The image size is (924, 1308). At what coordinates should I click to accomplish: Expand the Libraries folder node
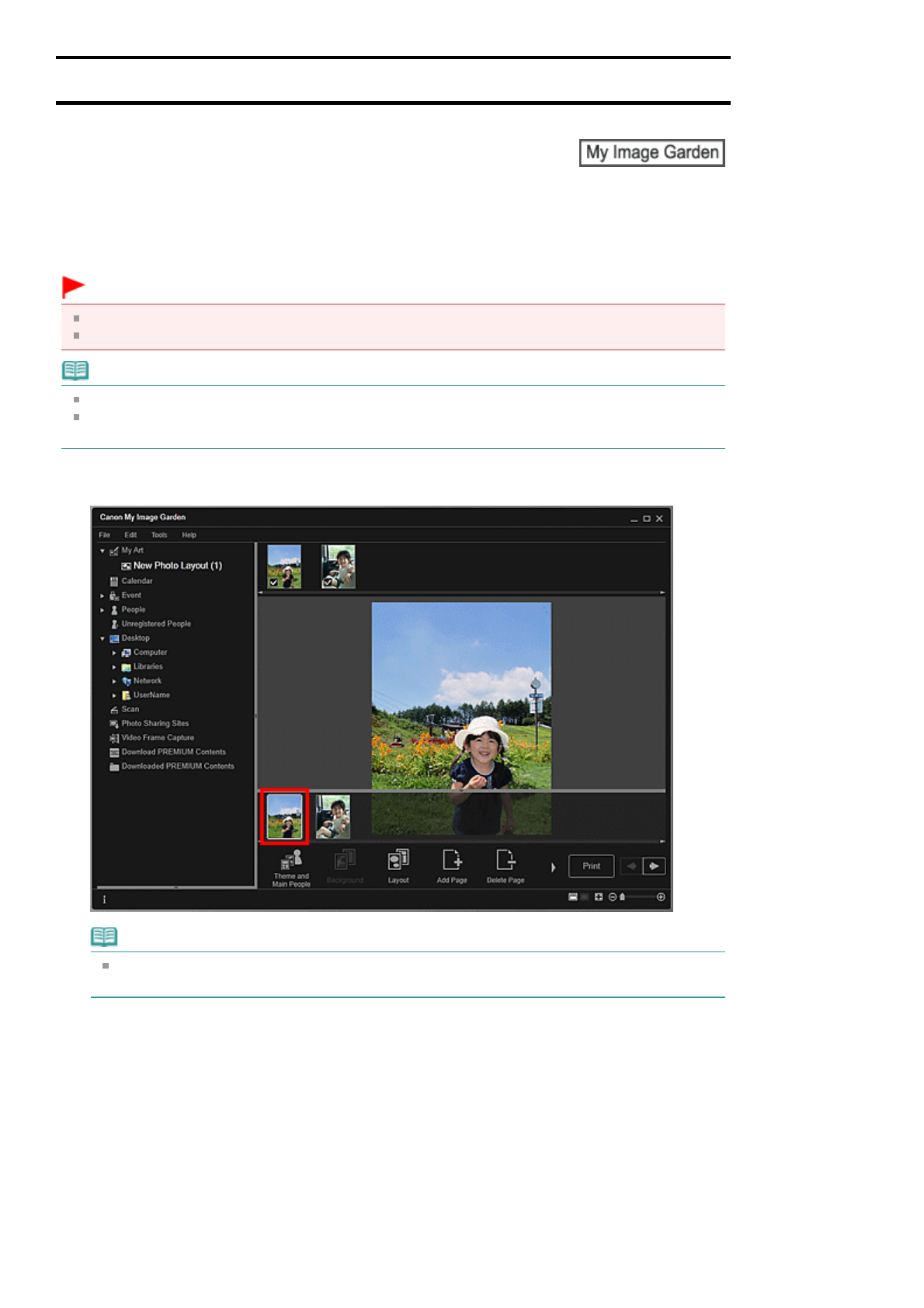click(114, 667)
